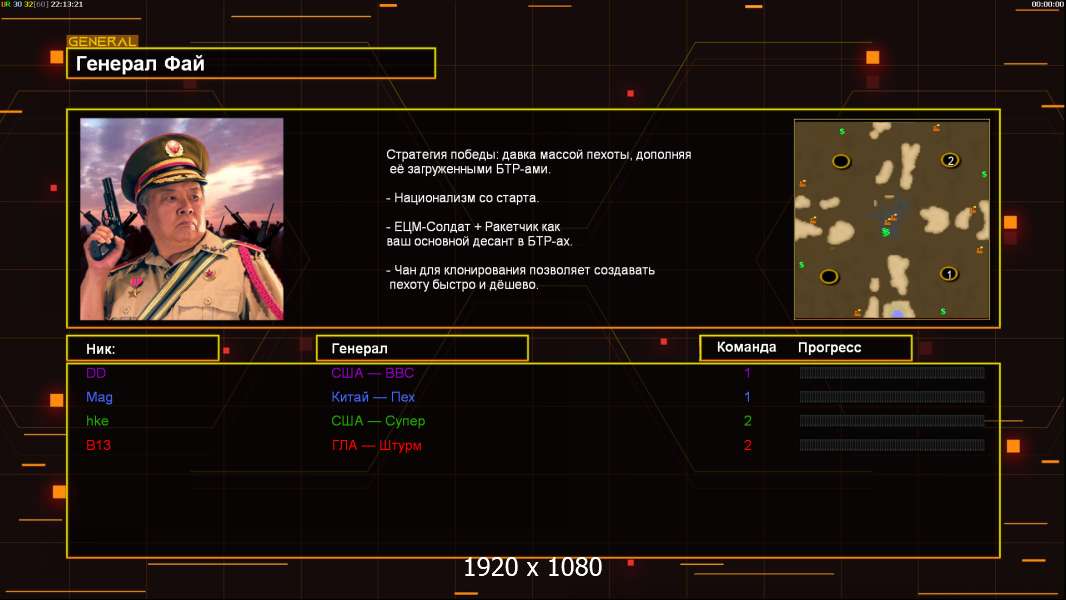
Task: Click the yellow GENERAL label tag
Action: [x=102, y=41]
